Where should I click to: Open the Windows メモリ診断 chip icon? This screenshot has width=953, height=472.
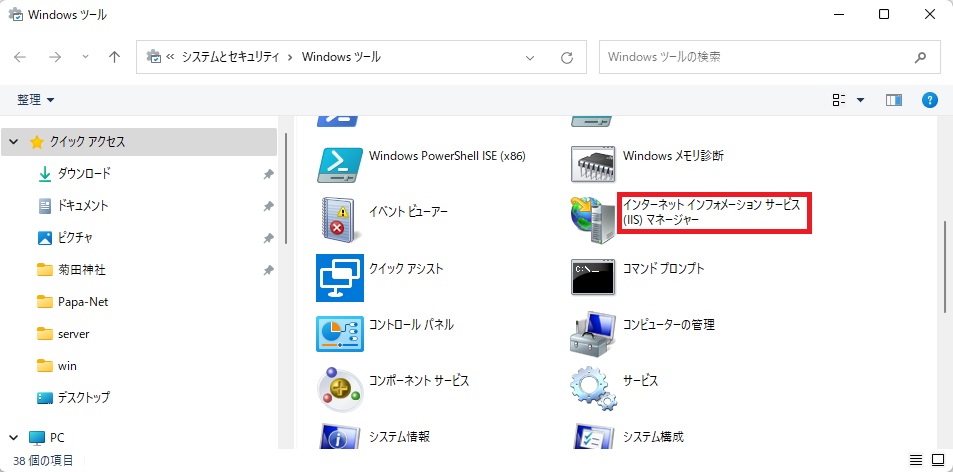tap(594, 164)
